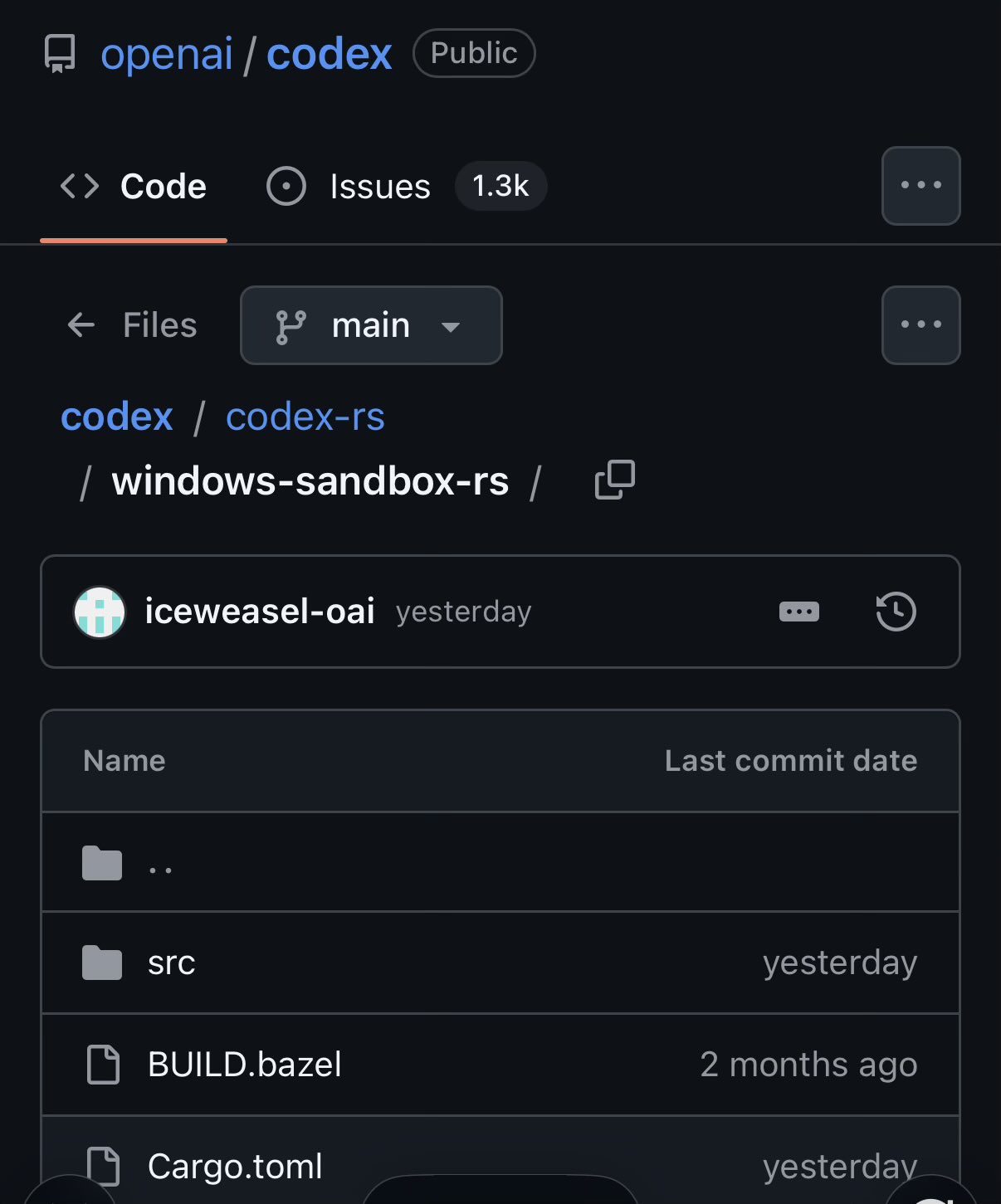1001x1204 pixels.
Task: Click the Cargo.toml file icon
Action: click(x=104, y=1166)
